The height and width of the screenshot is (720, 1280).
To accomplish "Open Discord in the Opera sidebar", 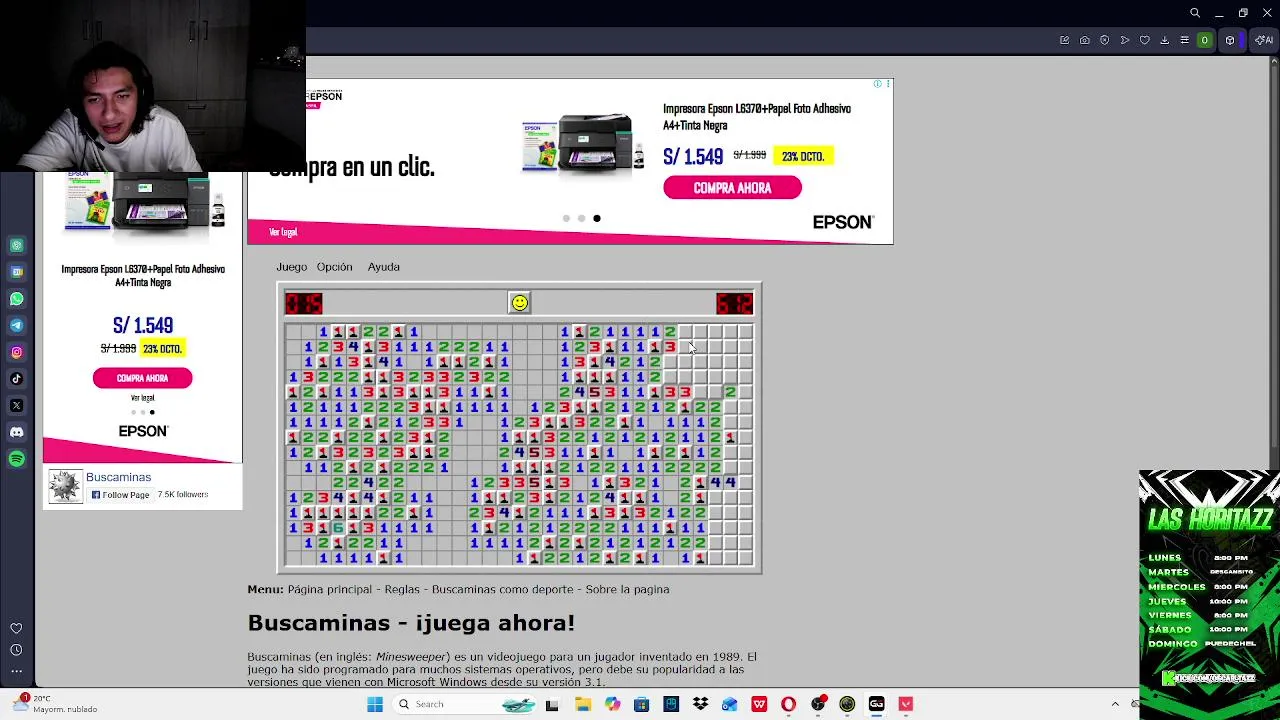I will 17,432.
